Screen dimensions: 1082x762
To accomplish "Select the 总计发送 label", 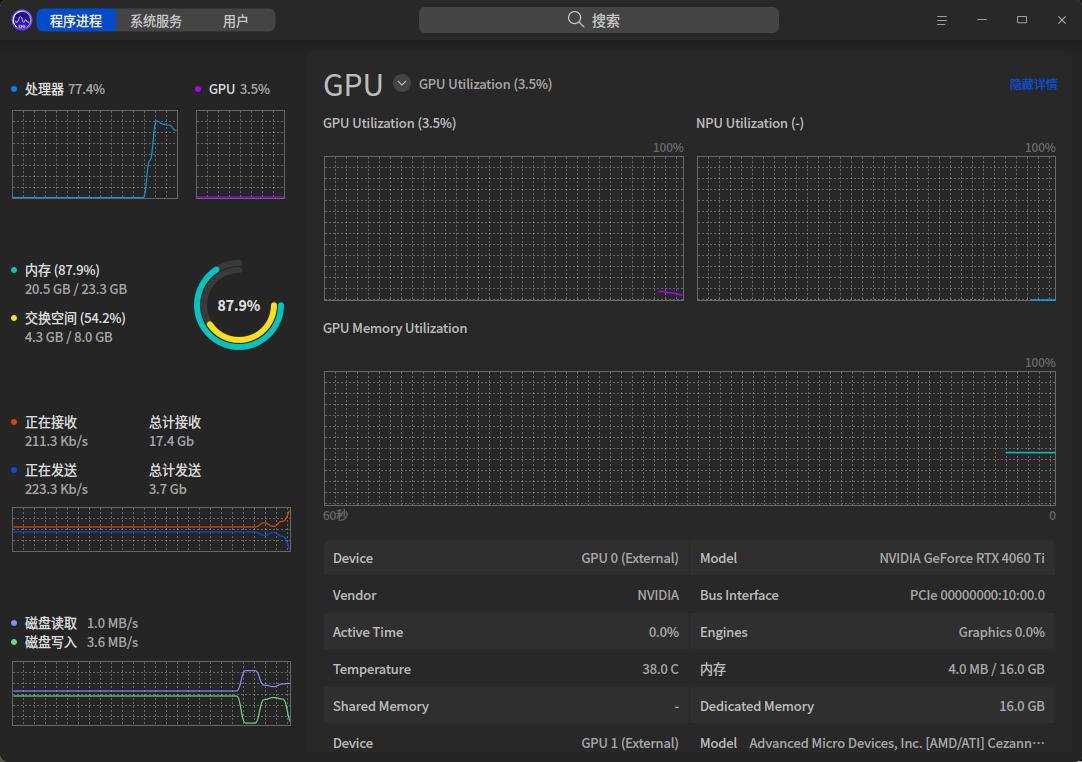I will pyautogui.click(x=175, y=471).
